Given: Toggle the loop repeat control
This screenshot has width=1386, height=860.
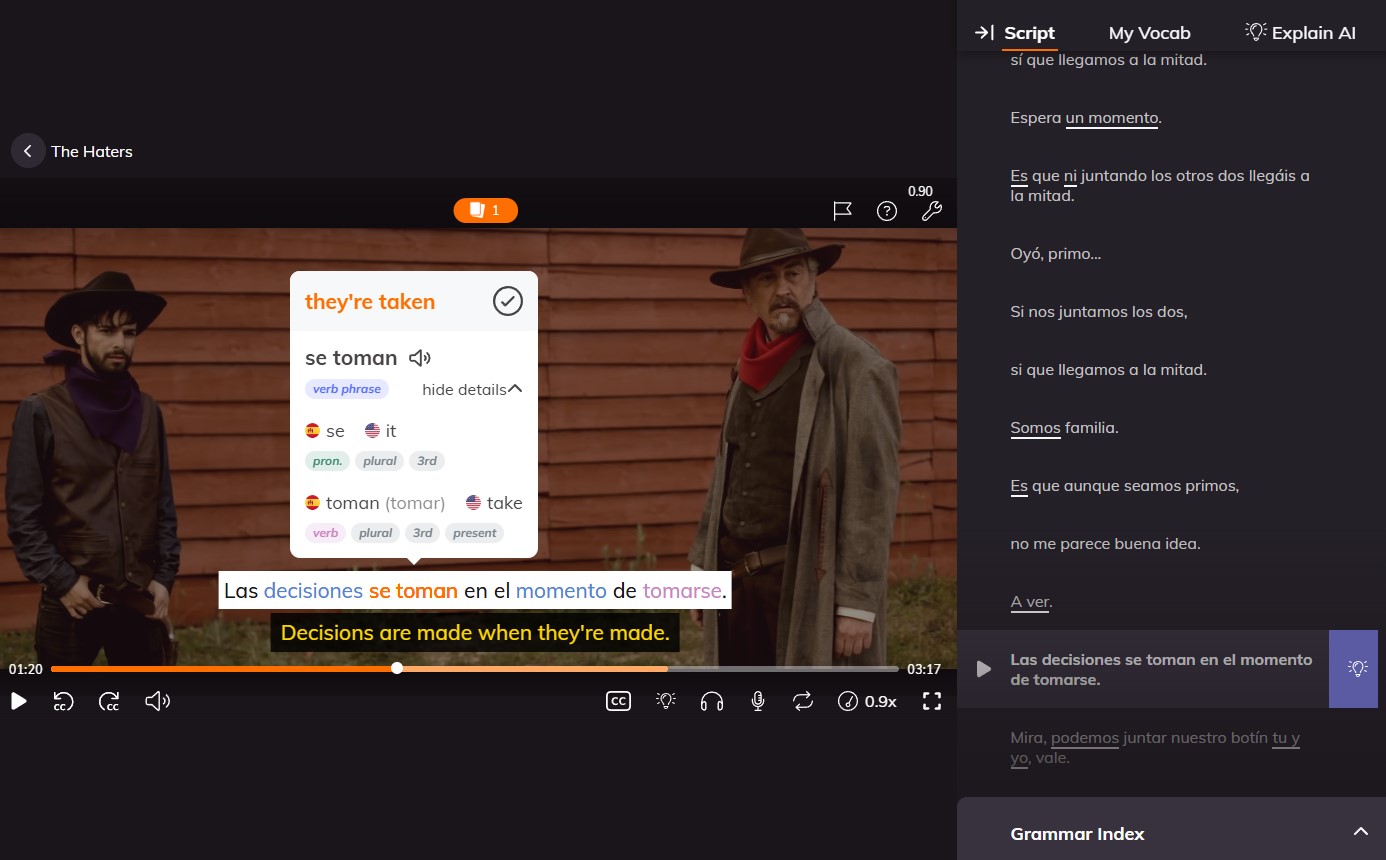Looking at the screenshot, I should [x=803, y=701].
